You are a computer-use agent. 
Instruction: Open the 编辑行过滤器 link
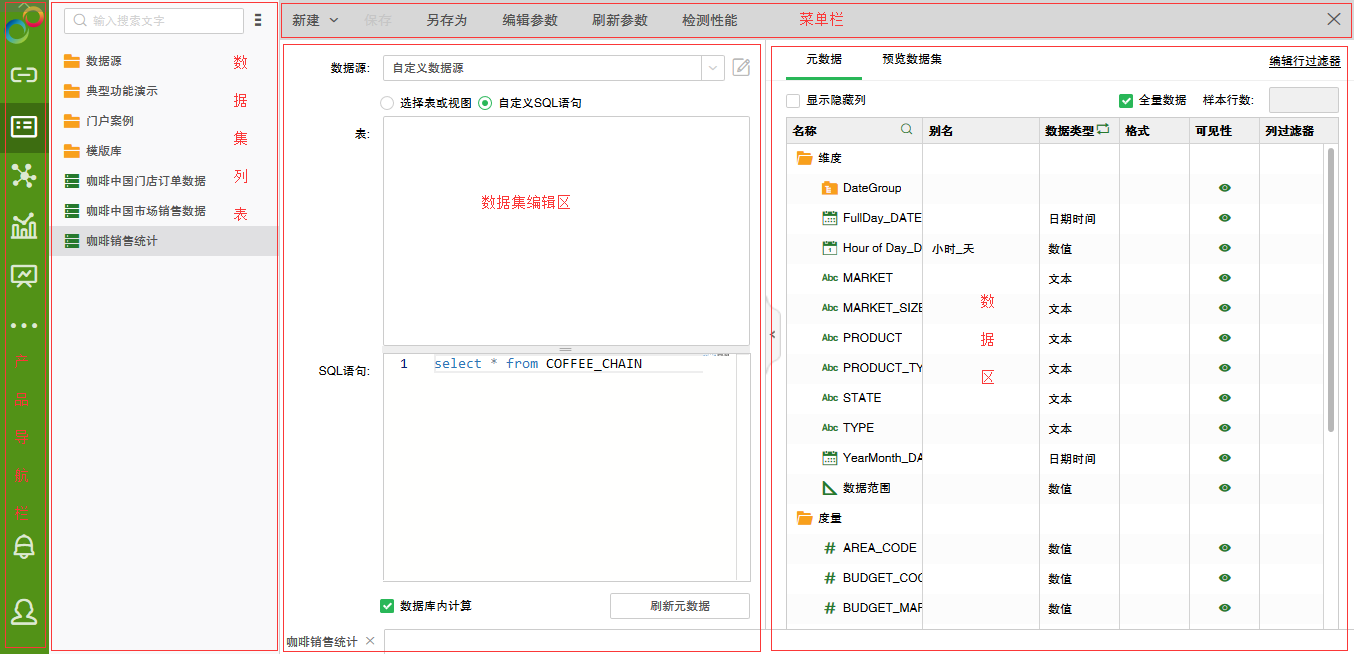[1304, 61]
